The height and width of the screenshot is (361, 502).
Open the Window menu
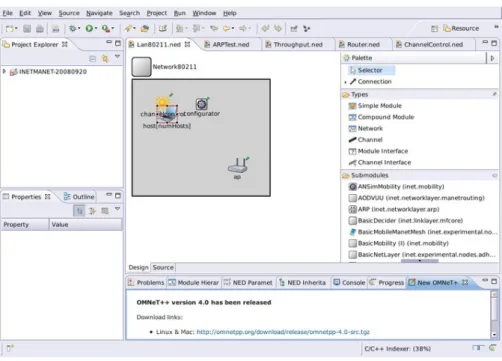(x=204, y=13)
